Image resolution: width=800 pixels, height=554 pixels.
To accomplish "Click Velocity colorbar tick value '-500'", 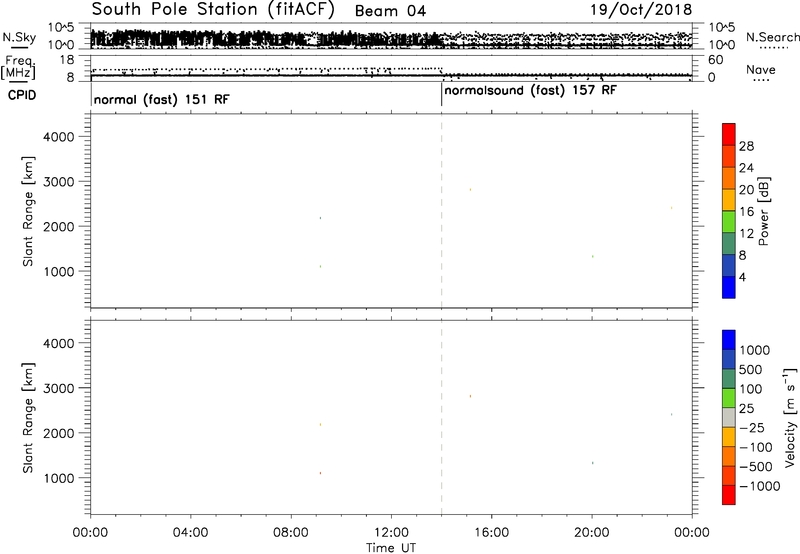I will point(756,466).
